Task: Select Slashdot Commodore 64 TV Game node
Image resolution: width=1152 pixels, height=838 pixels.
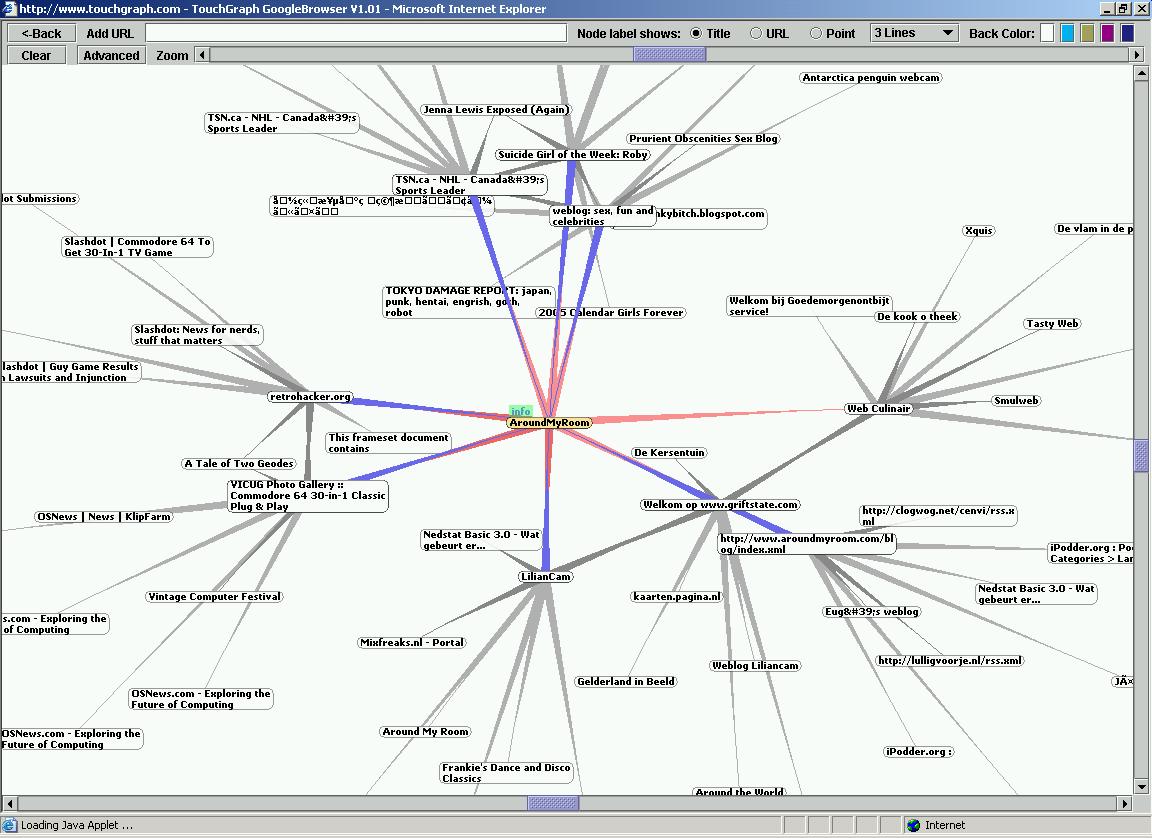Action: click(137, 247)
